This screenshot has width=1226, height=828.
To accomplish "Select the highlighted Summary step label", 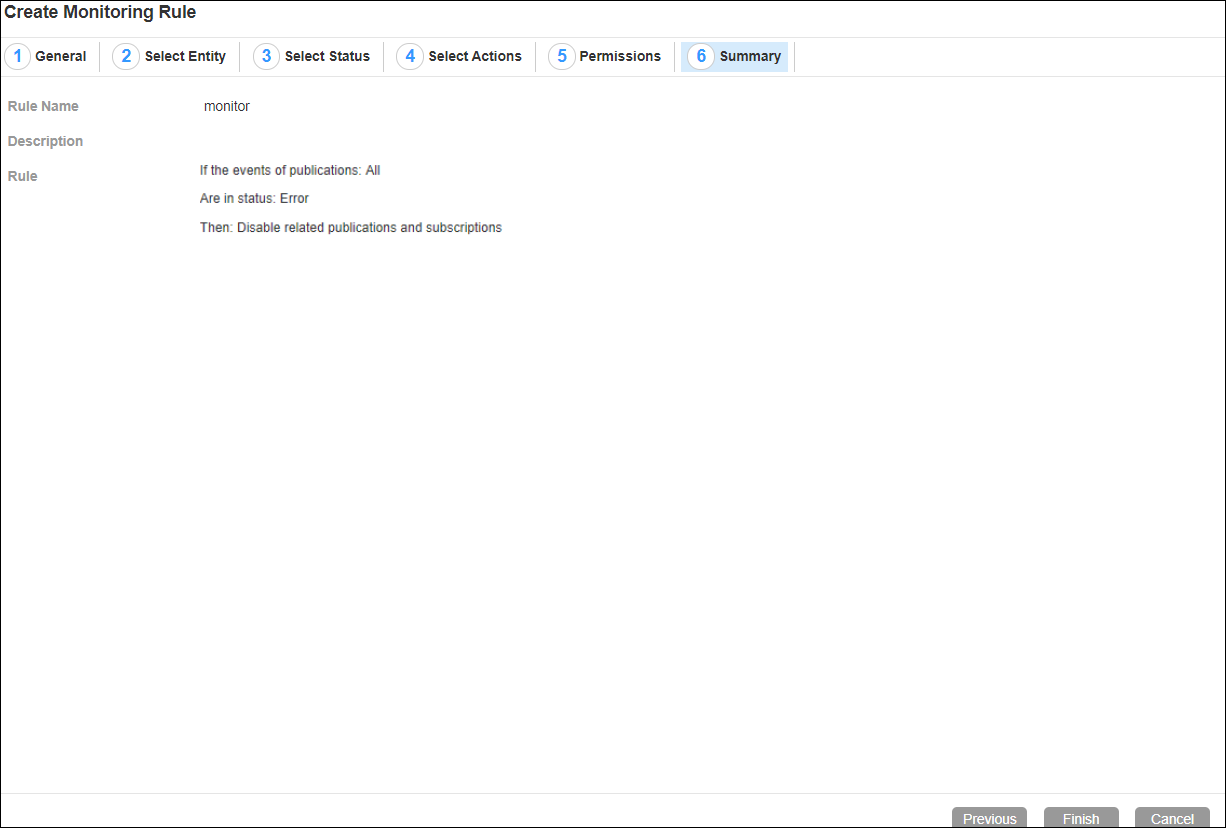I will point(750,57).
